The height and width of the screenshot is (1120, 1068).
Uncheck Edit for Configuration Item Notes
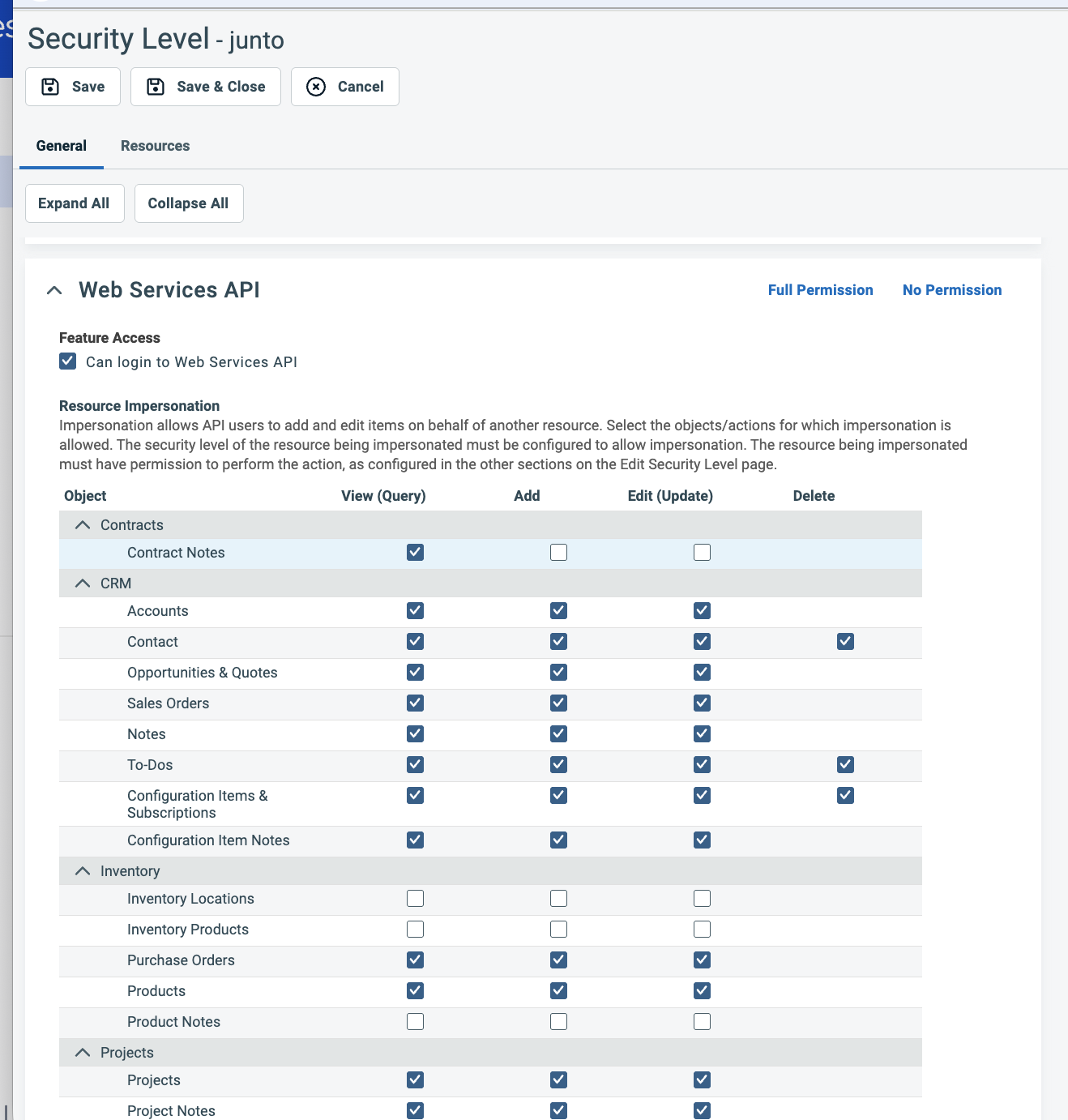tap(703, 840)
